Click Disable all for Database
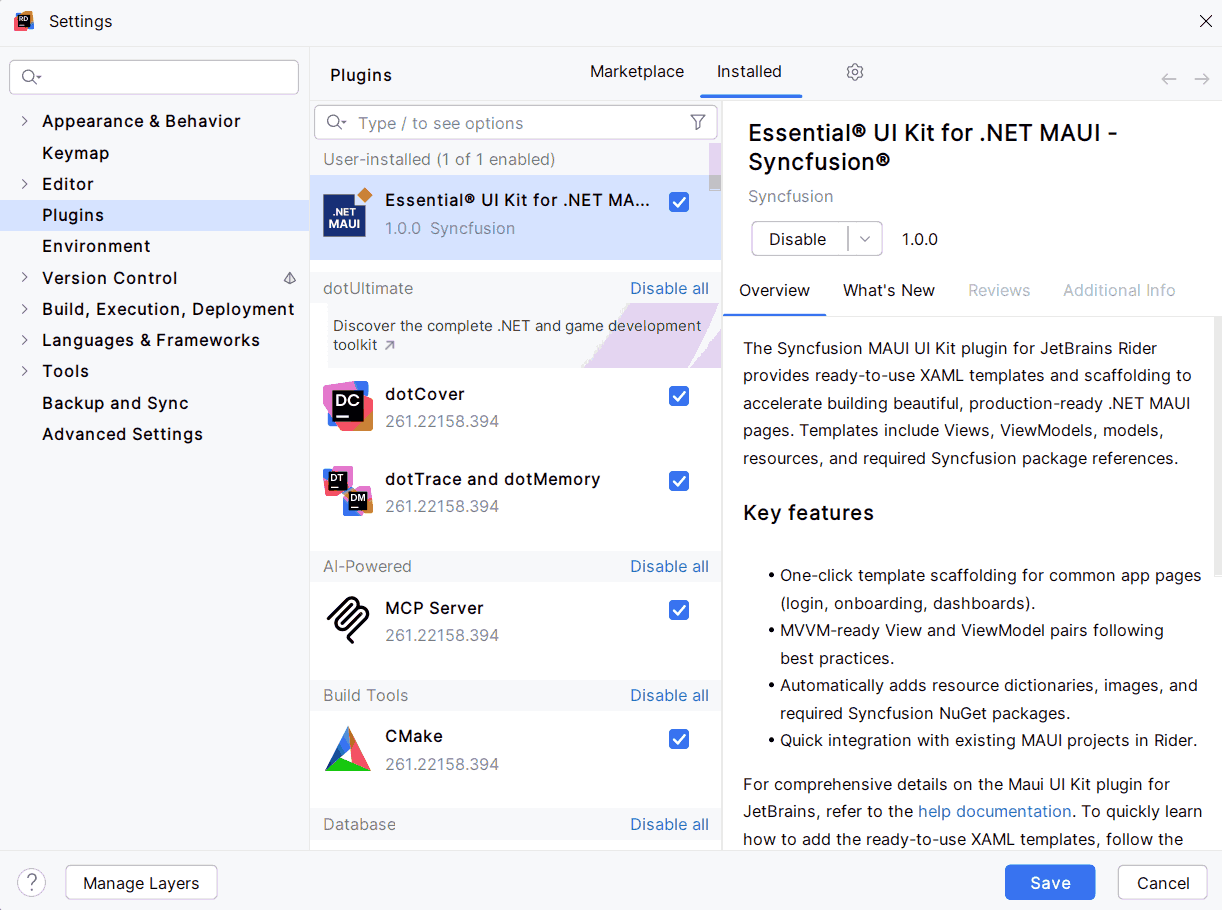The height and width of the screenshot is (910, 1222). pos(669,824)
